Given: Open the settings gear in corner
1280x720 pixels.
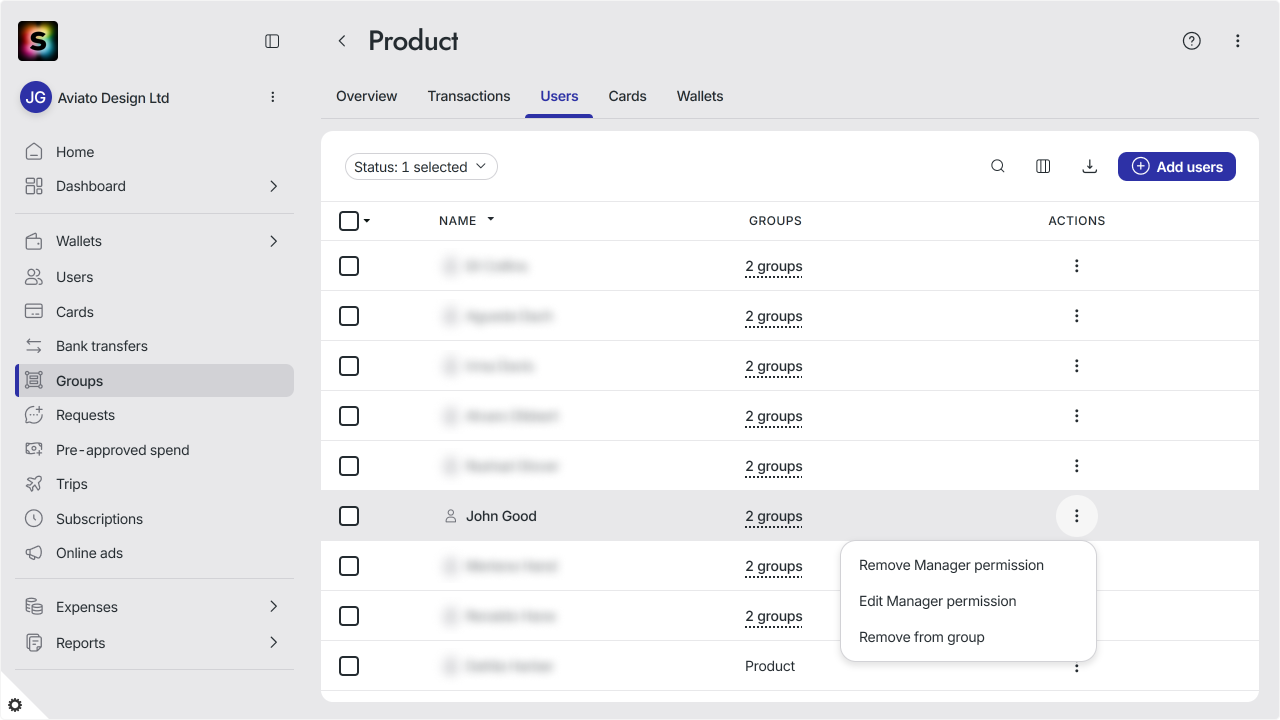Looking at the screenshot, I should pos(15,705).
